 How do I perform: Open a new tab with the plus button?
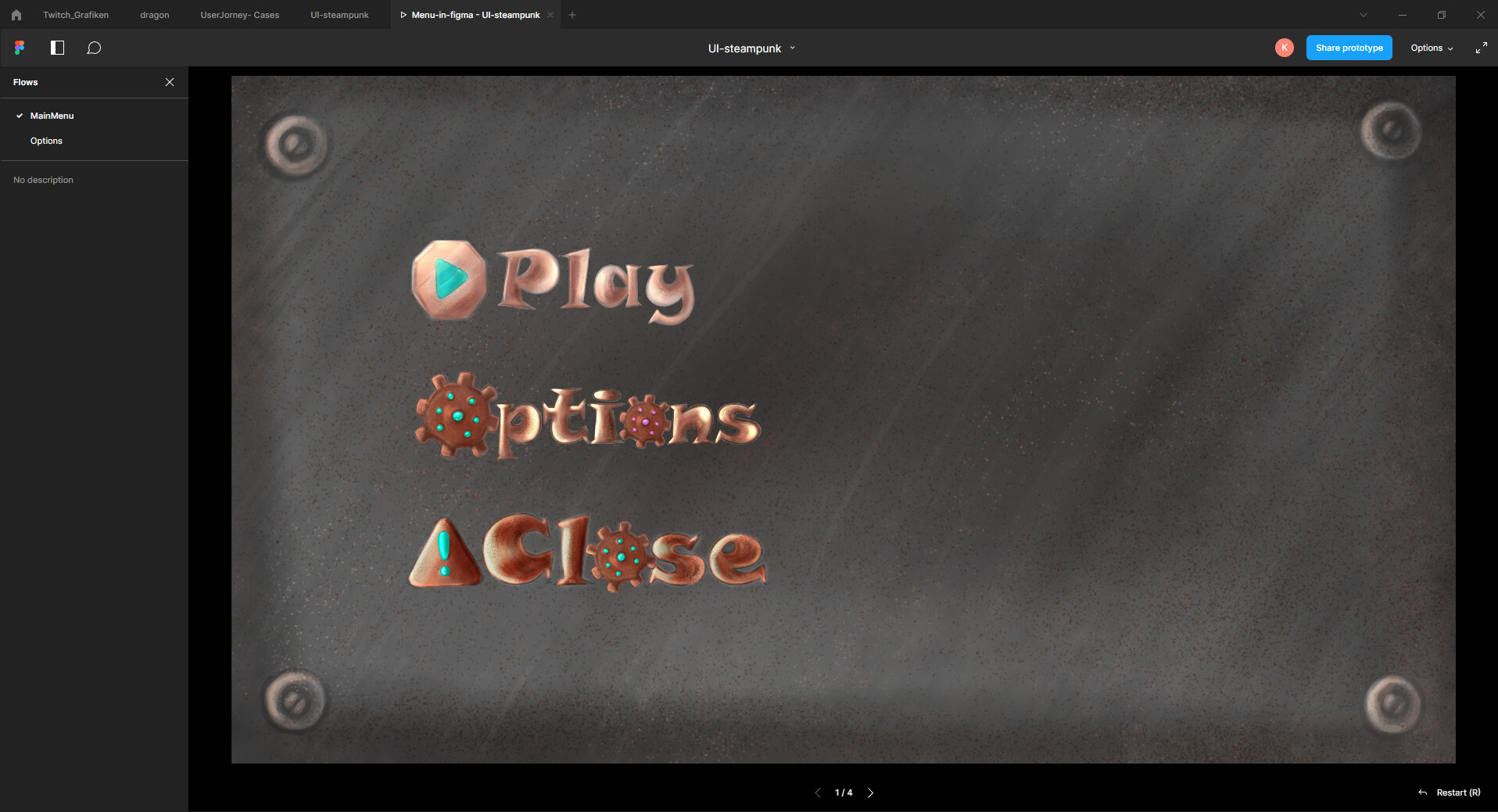click(x=572, y=14)
